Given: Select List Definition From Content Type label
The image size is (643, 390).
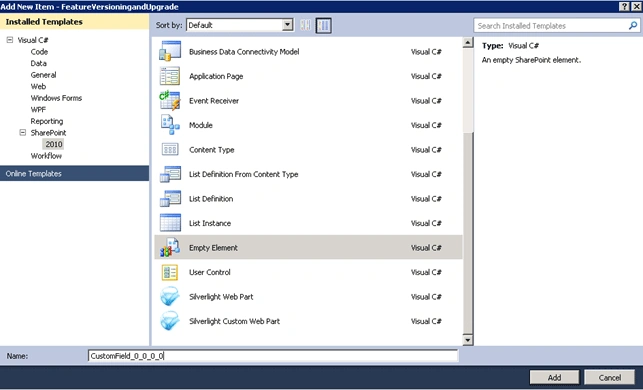Looking at the screenshot, I should (244, 174).
